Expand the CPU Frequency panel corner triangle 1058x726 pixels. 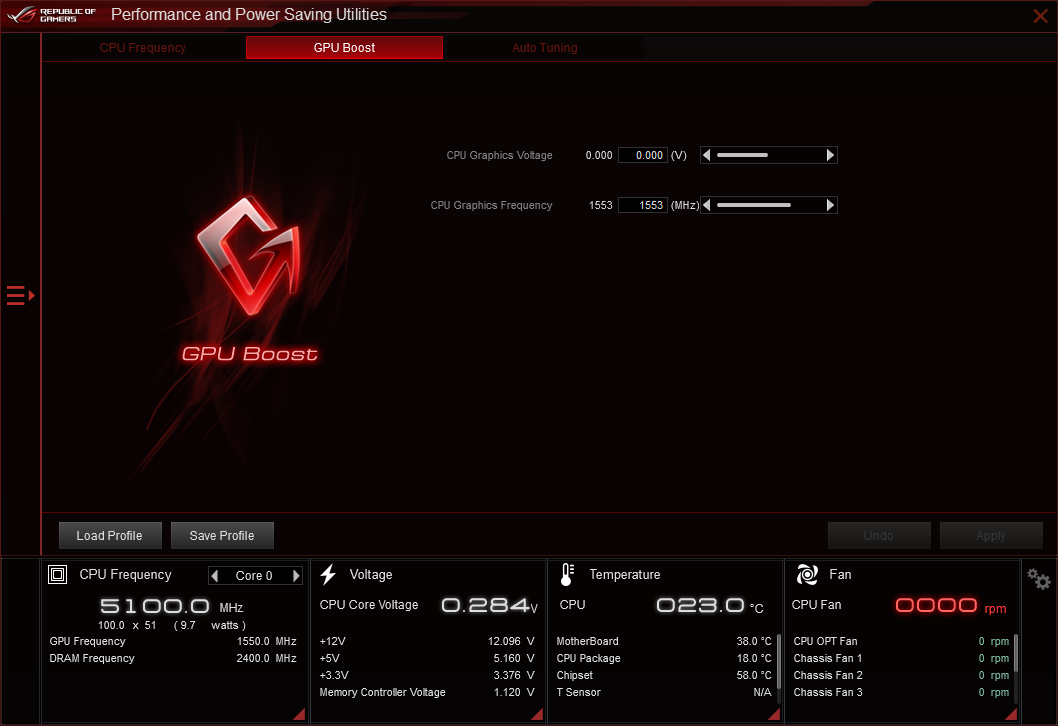300,715
